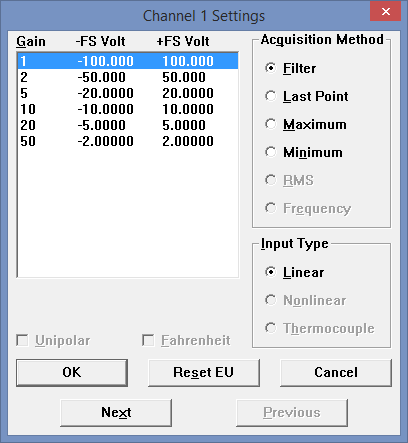The width and height of the screenshot is (408, 443).
Task: Select RMS radio option
Action: click(x=289, y=180)
